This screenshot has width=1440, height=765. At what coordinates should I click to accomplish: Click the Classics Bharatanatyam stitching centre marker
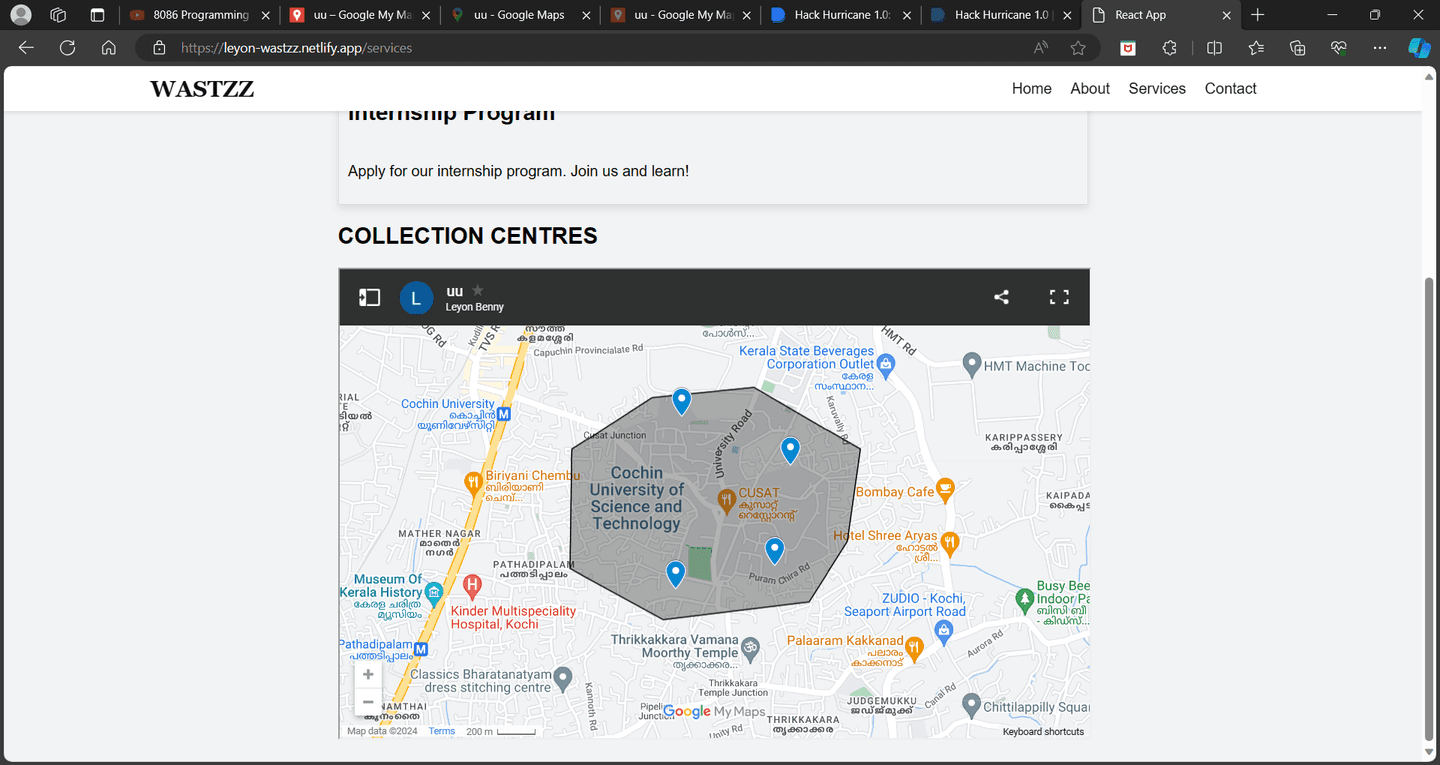point(563,679)
